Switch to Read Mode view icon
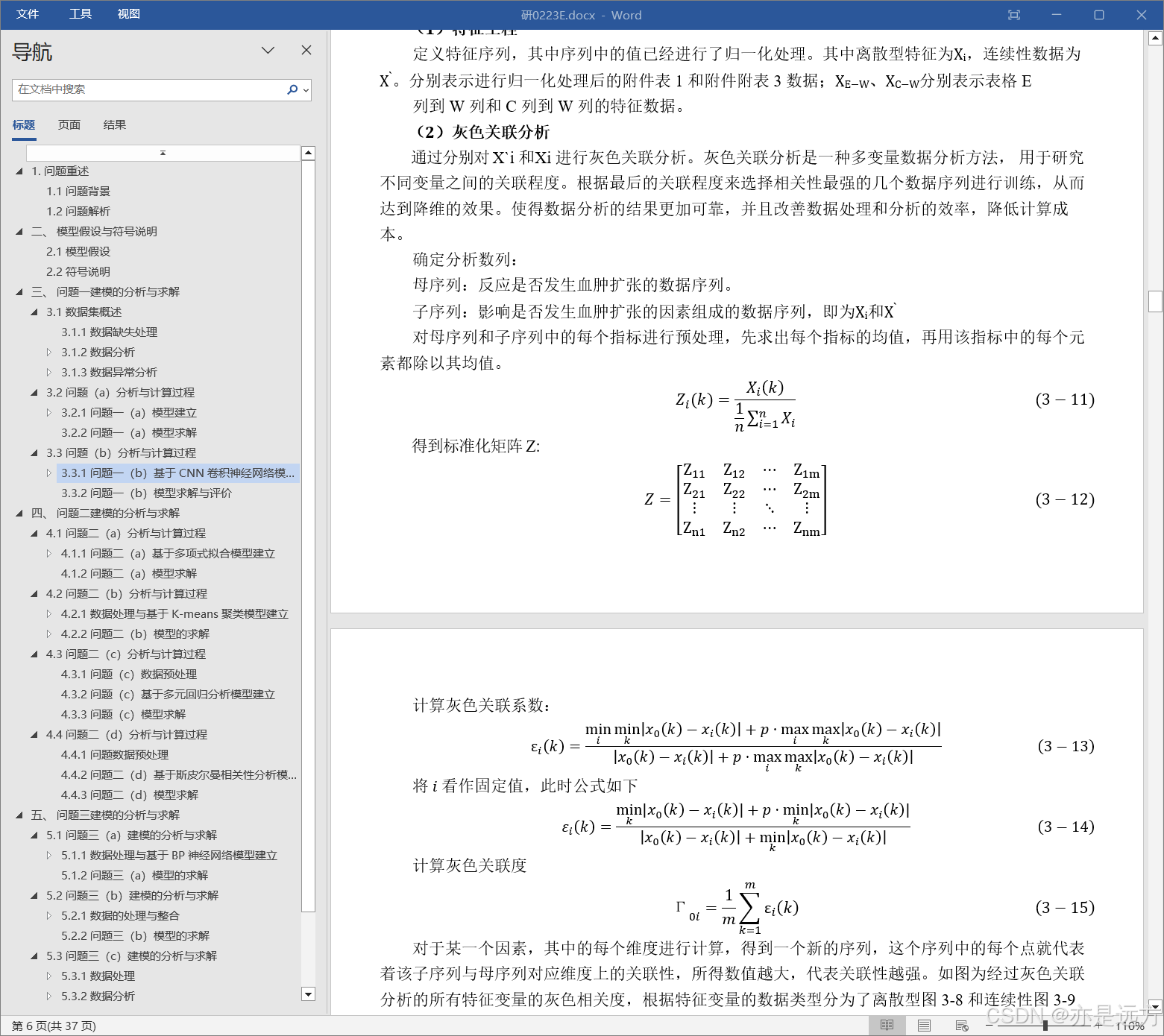The image size is (1164, 1036). pyautogui.click(x=887, y=1026)
